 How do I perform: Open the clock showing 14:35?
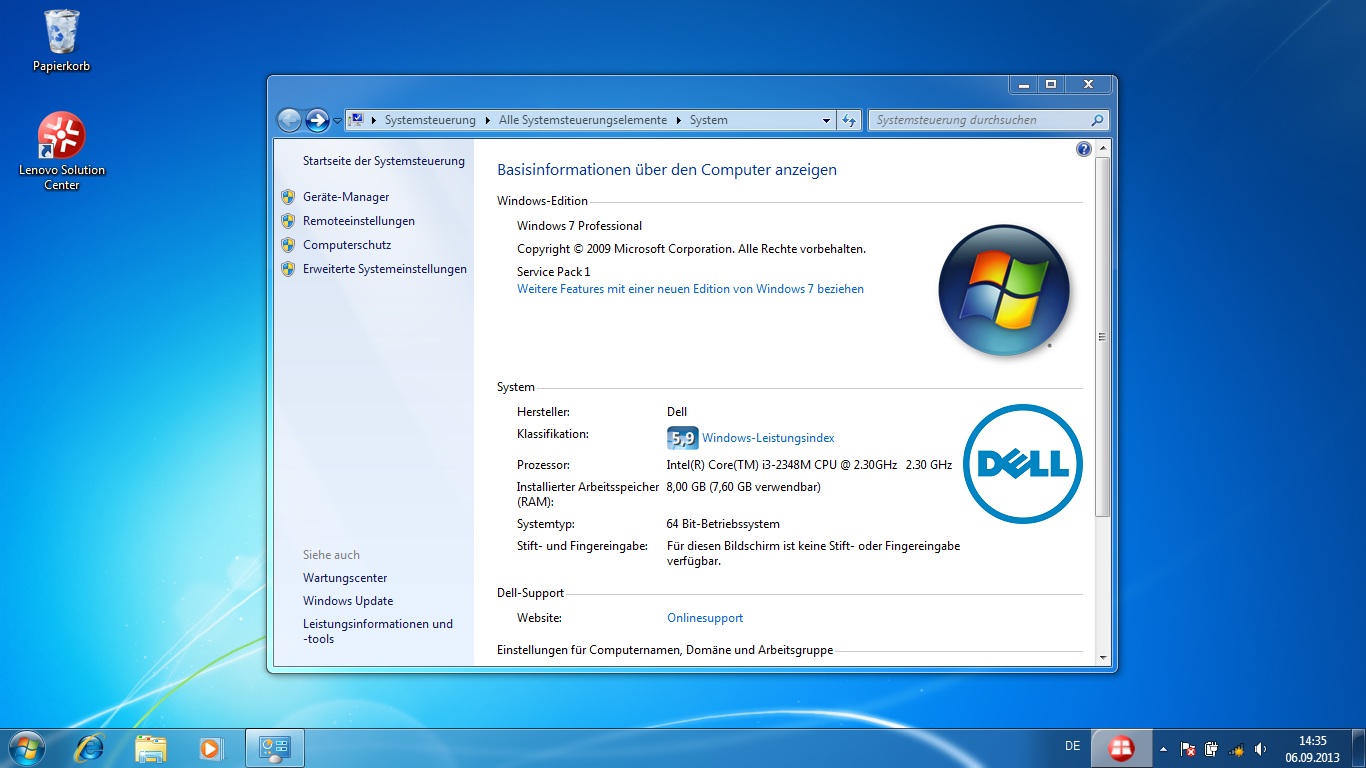pyautogui.click(x=1312, y=748)
